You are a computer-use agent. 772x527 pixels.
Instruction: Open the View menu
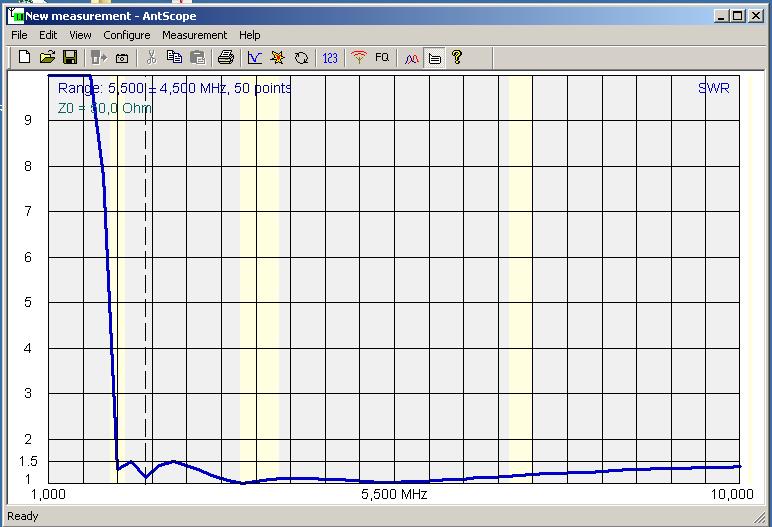[80, 35]
